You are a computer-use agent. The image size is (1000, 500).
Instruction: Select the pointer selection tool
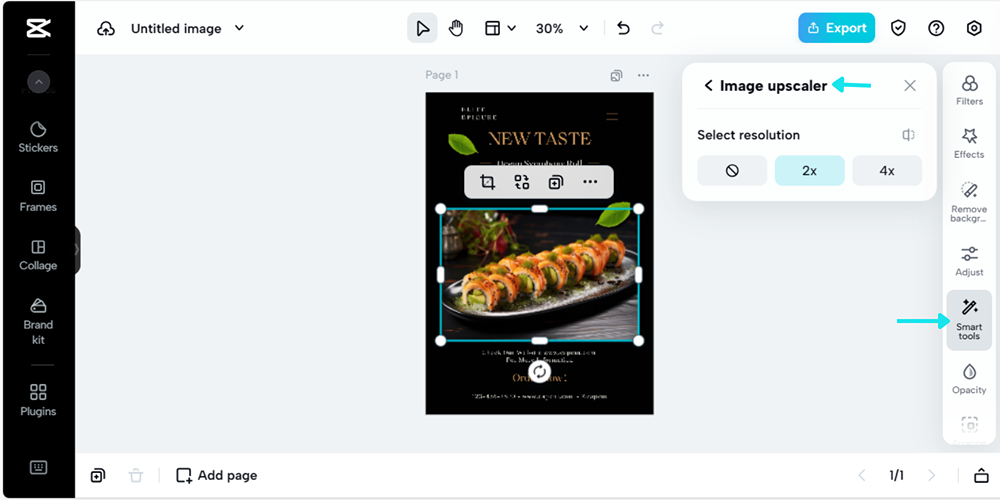[422, 28]
